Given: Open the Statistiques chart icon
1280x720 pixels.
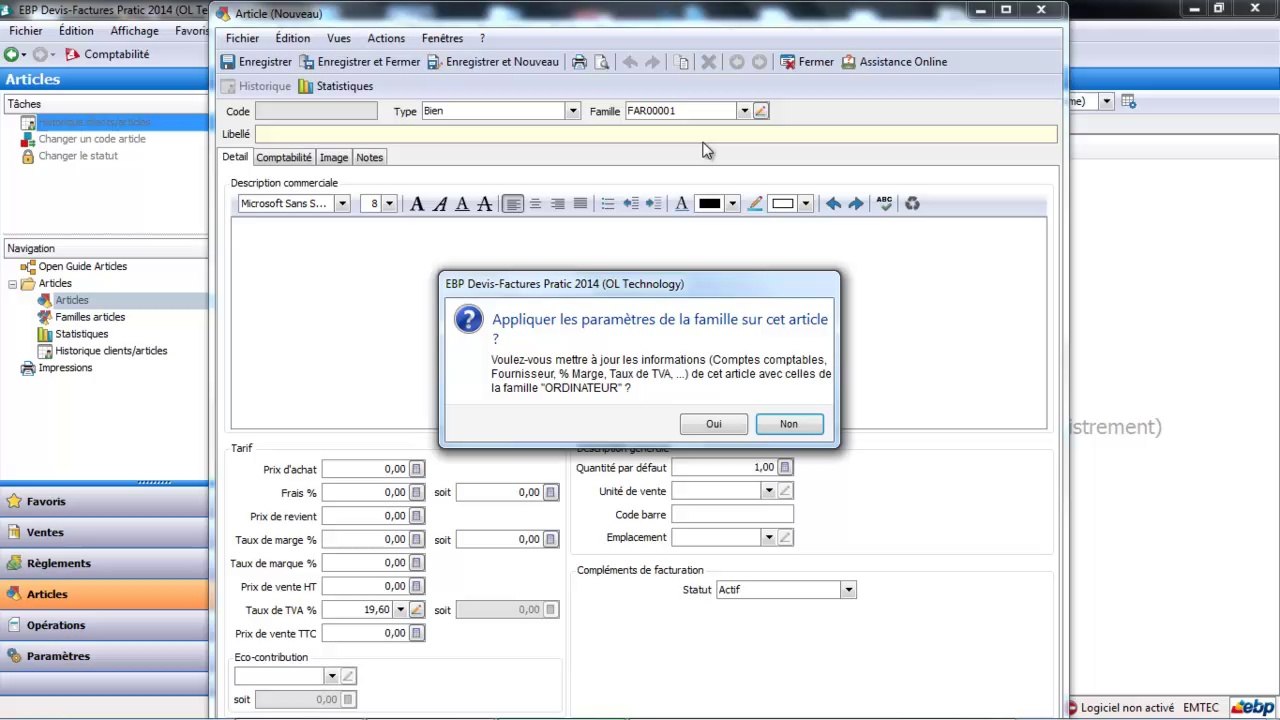Looking at the screenshot, I should coord(305,87).
